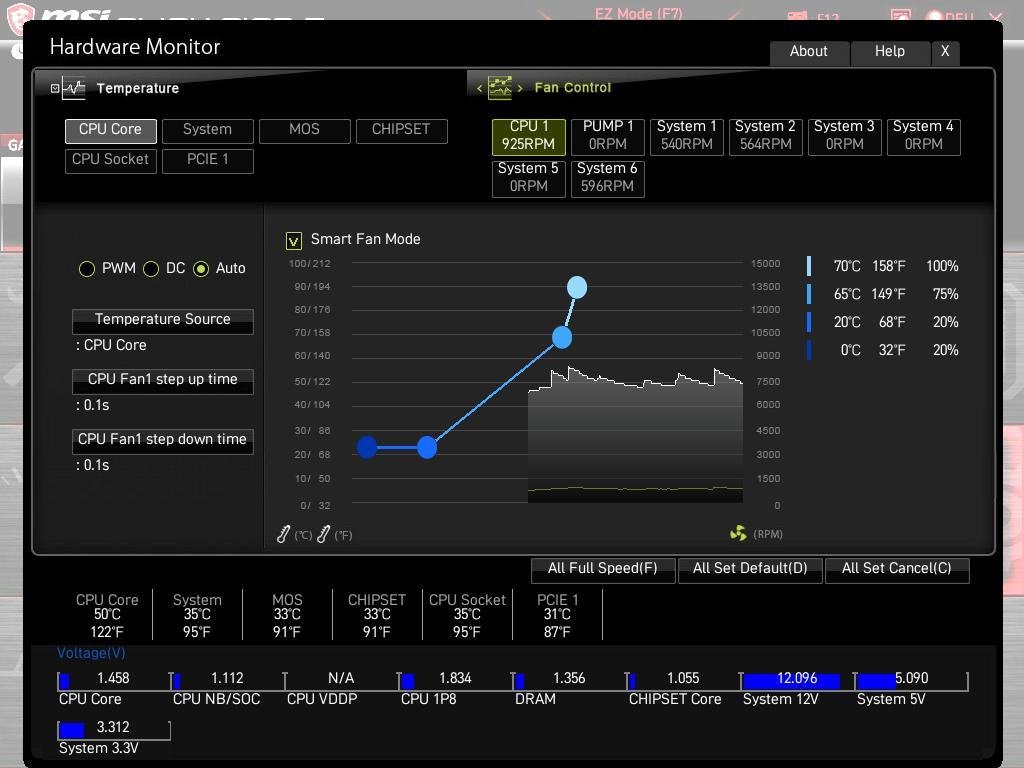Viewport: 1024px width, 768px height.
Task: Click the Fahrenheit thermometer icon
Action: [x=323, y=534]
